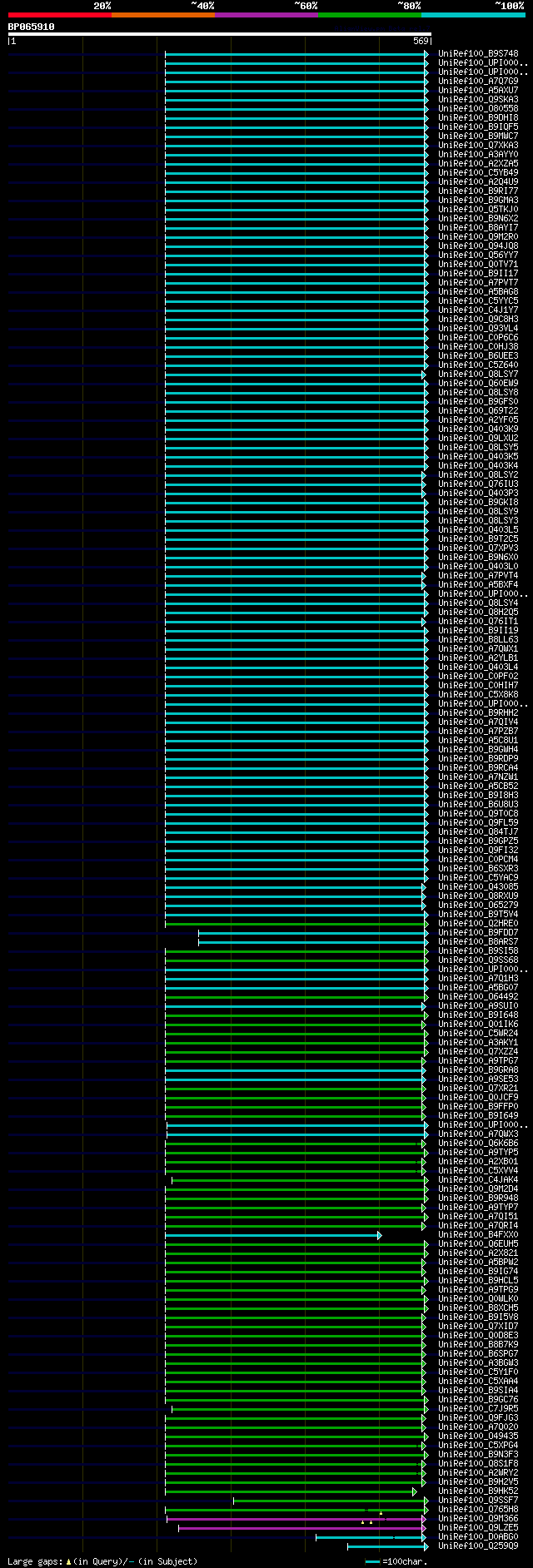533x1568 pixels.
Task: Click label UniRef100_A7PVT7
Action: tap(478, 283)
